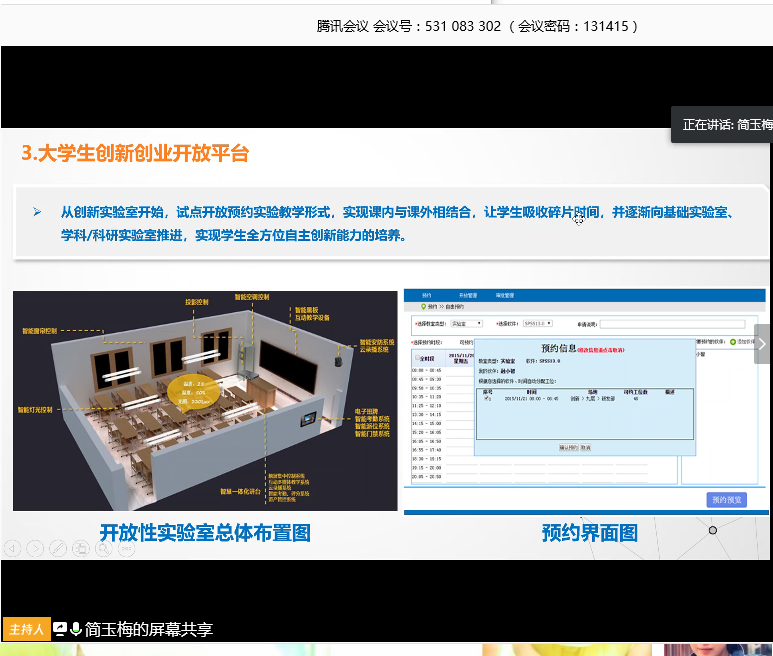Select the pen annotation tool icon
The image size is (773, 656).
[x=58, y=548]
